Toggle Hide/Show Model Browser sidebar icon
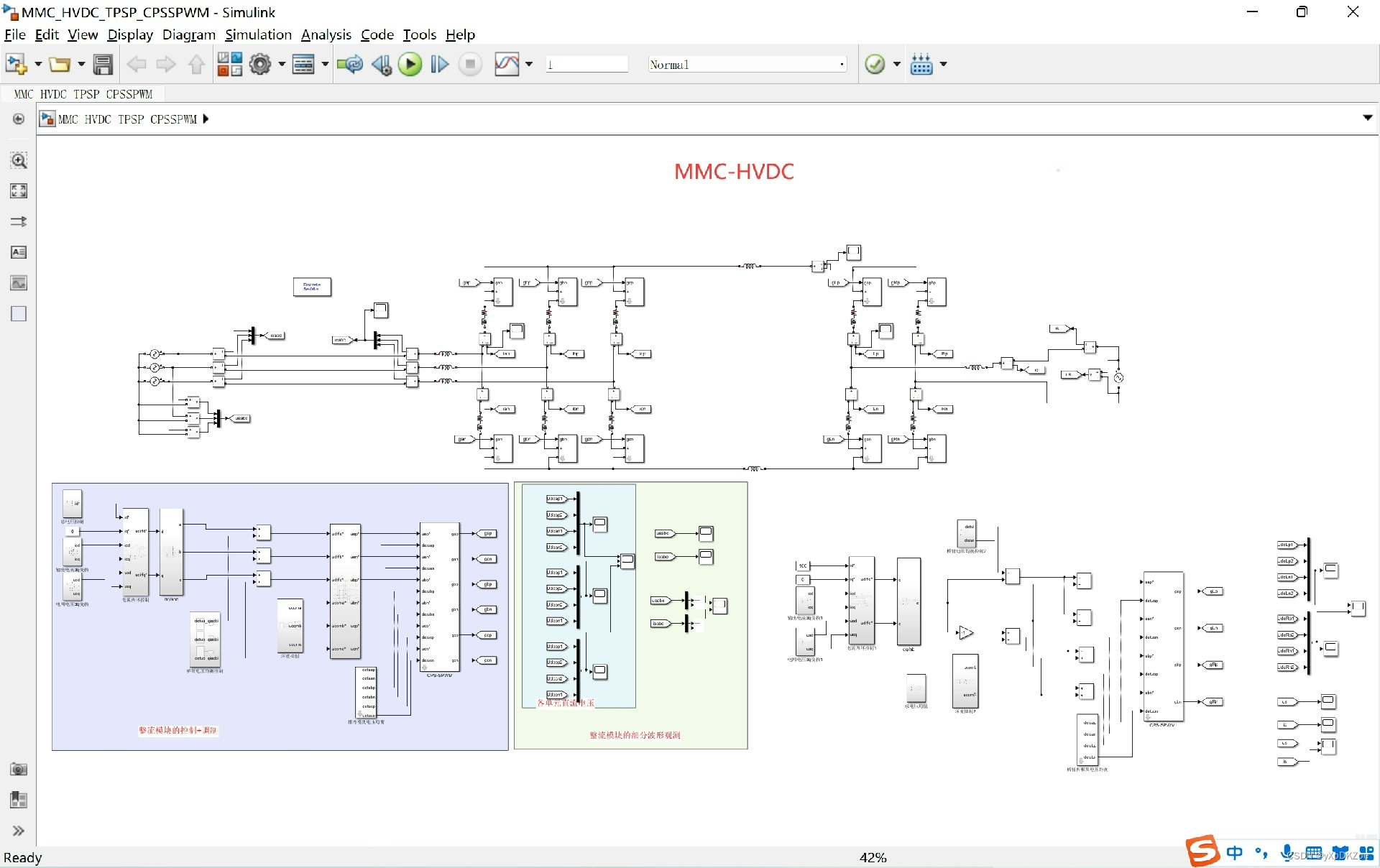 [x=19, y=119]
